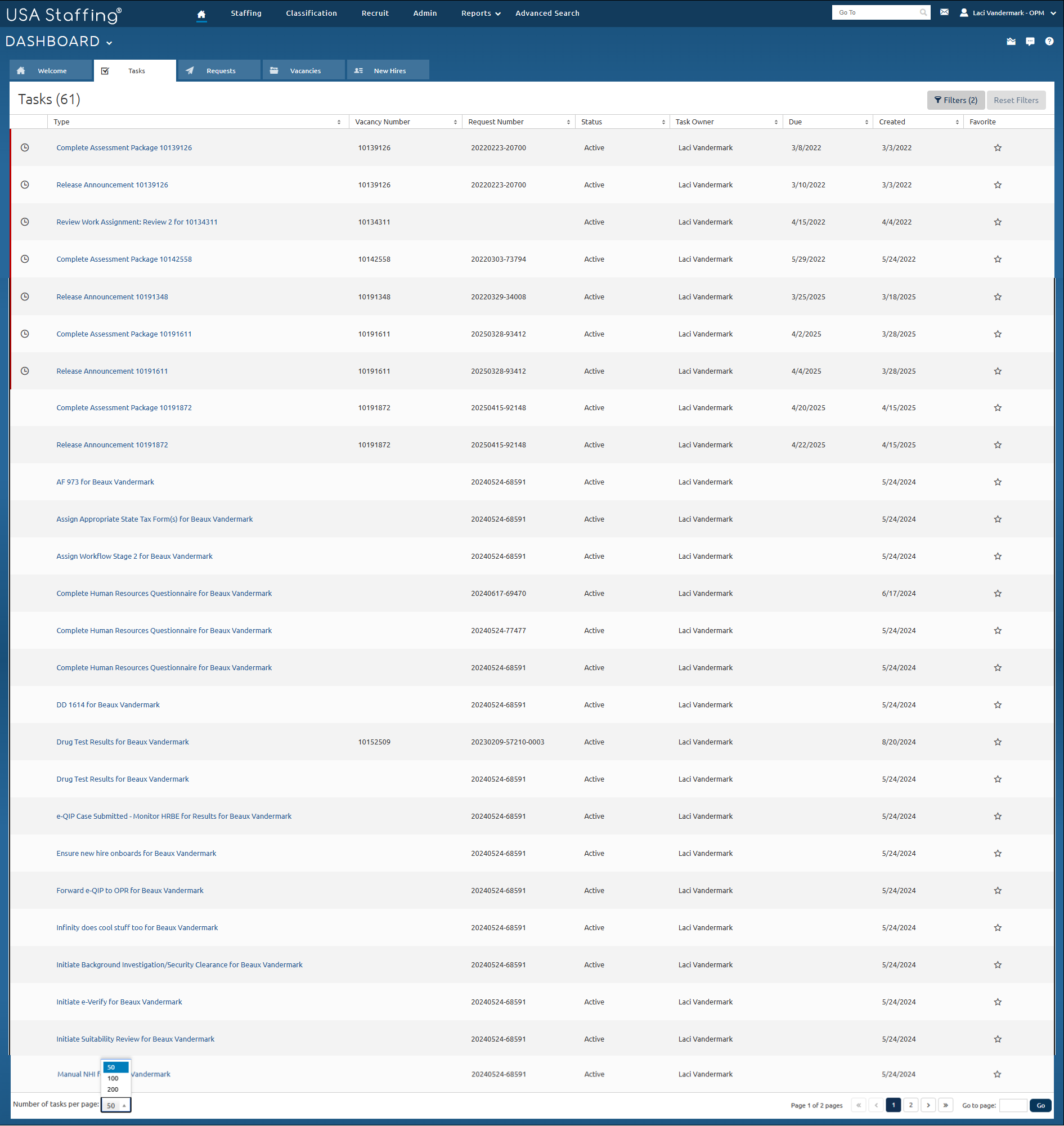1064x1126 pixels.
Task: Open the dashboard inbox icon below header
Action: pos(1011,42)
